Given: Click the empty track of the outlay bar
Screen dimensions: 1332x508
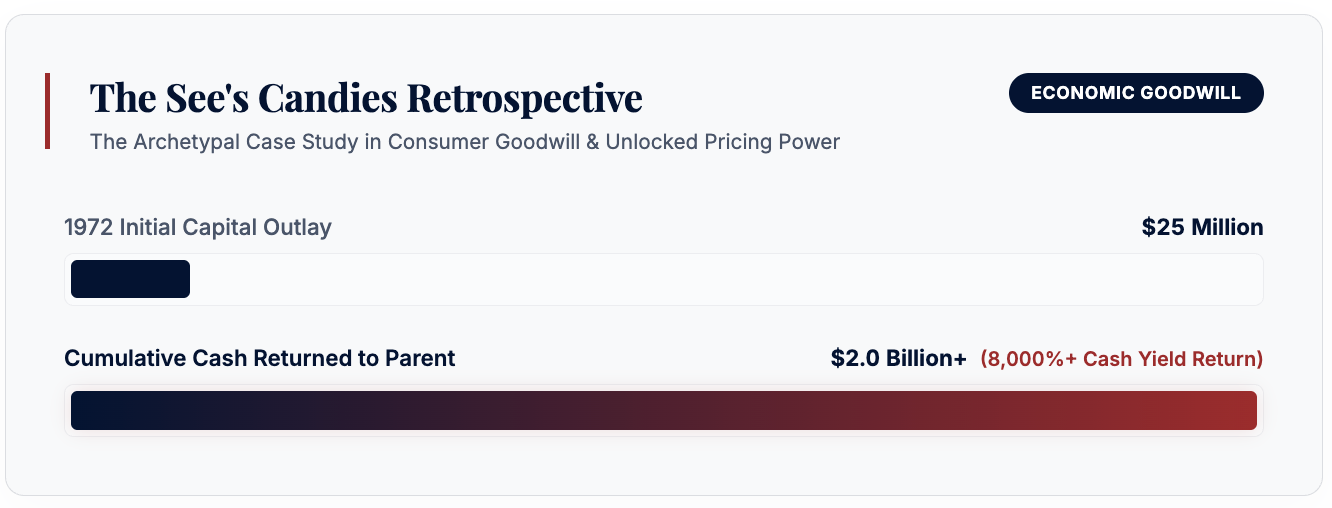Looking at the screenshot, I should 725,279.
